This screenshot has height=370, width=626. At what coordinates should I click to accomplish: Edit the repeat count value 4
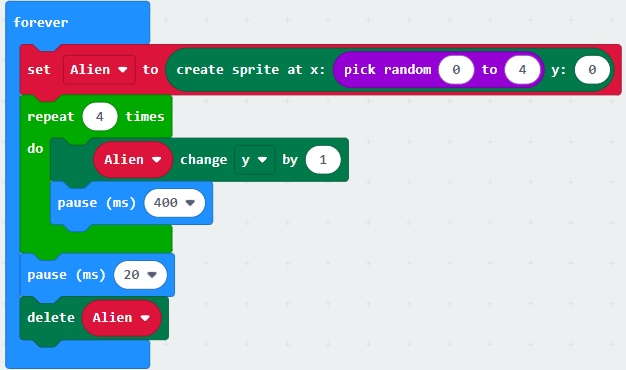click(x=100, y=117)
